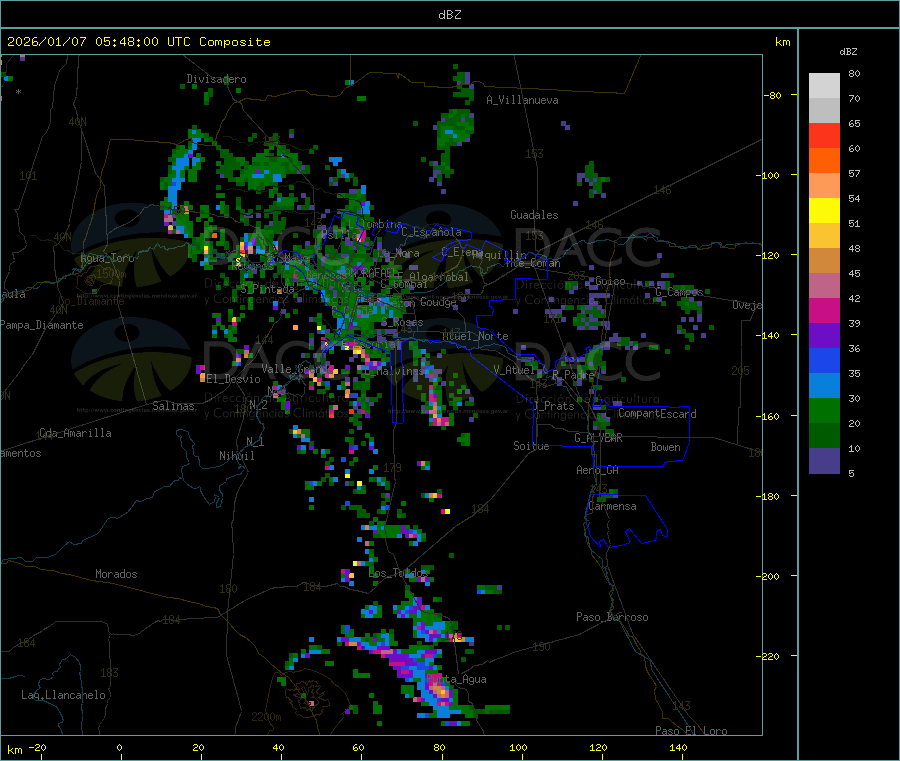Select the slate purple 10 dBZ legend swatch
The image size is (900, 761).
click(824, 461)
